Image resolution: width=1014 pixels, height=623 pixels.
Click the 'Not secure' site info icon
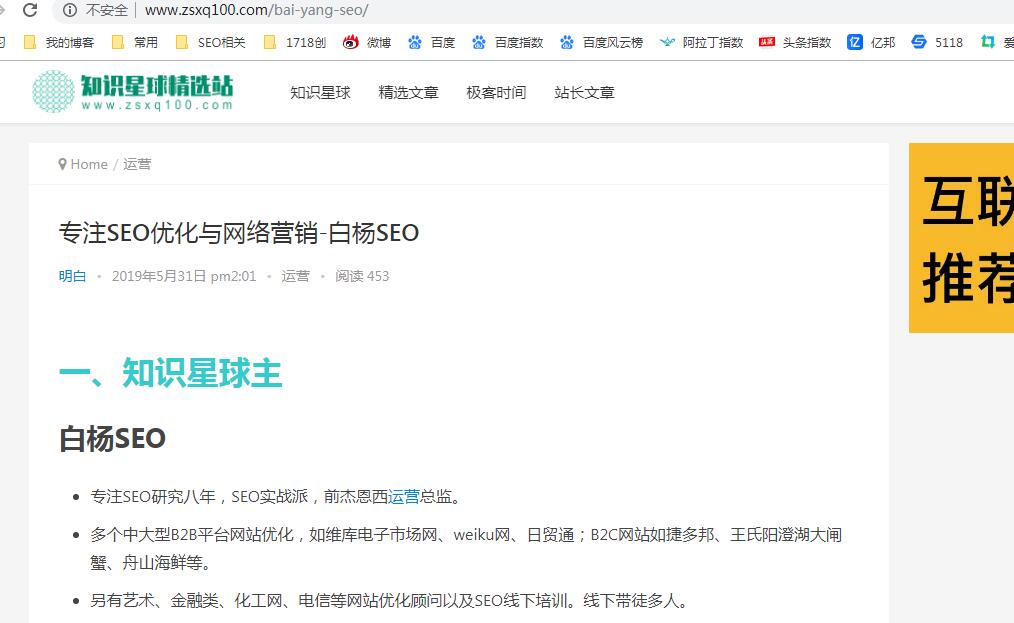click(70, 10)
